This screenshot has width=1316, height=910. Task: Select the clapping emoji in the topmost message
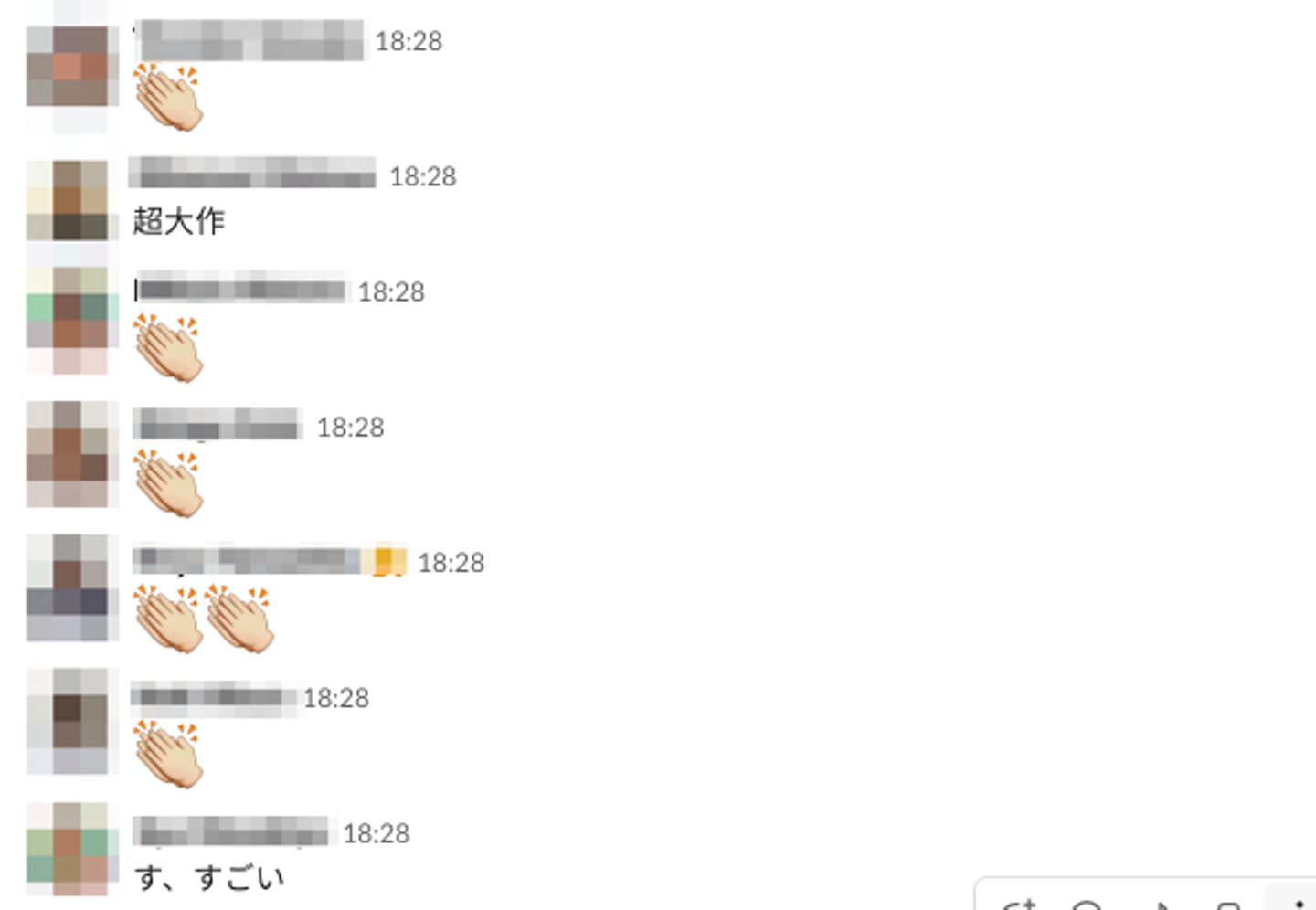click(168, 97)
